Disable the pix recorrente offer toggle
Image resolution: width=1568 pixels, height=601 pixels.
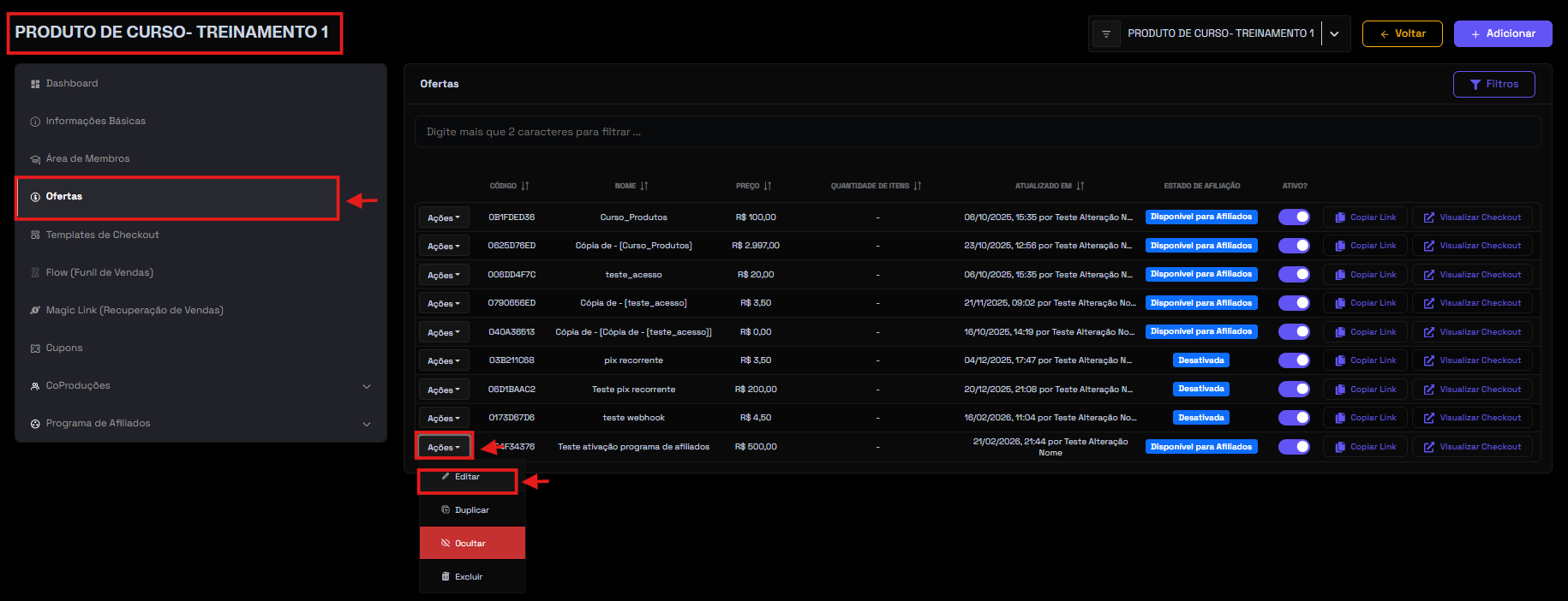1294,360
